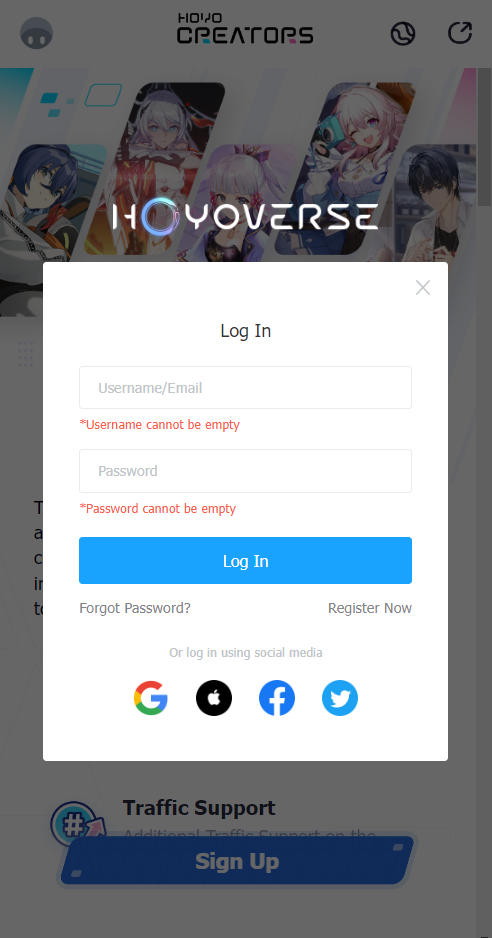Follow the Register Now link

tap(370, 608)
